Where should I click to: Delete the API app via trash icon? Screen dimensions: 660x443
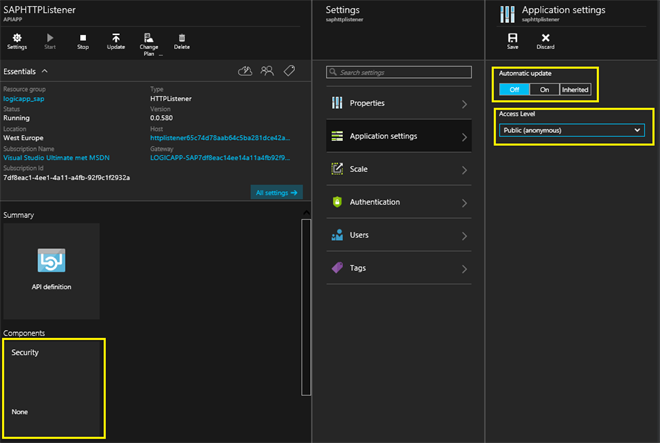coord(181,40)
